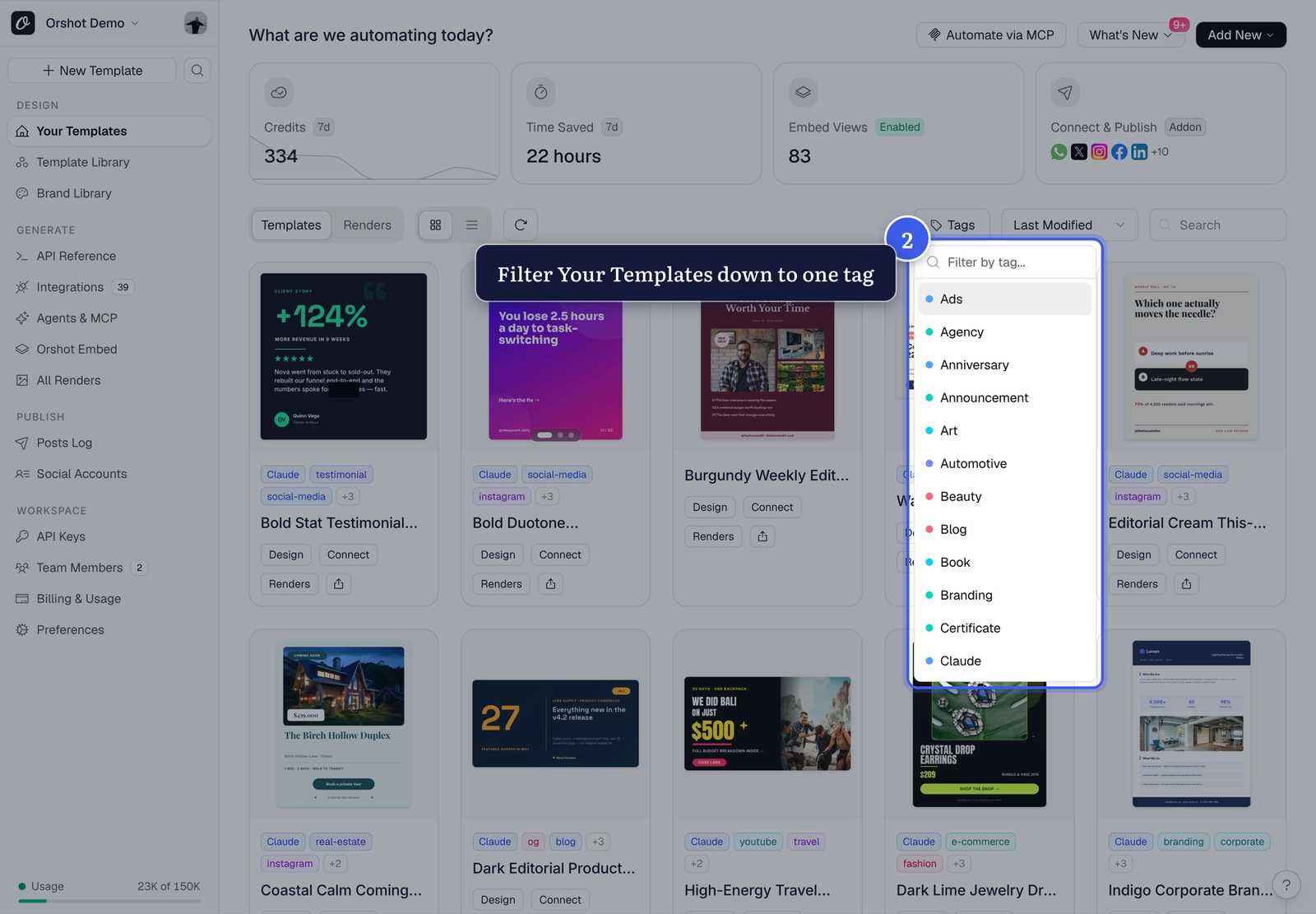Screen dimensions: 1316x914
Task: Refresh the templates list
Action: pos(521,225)
